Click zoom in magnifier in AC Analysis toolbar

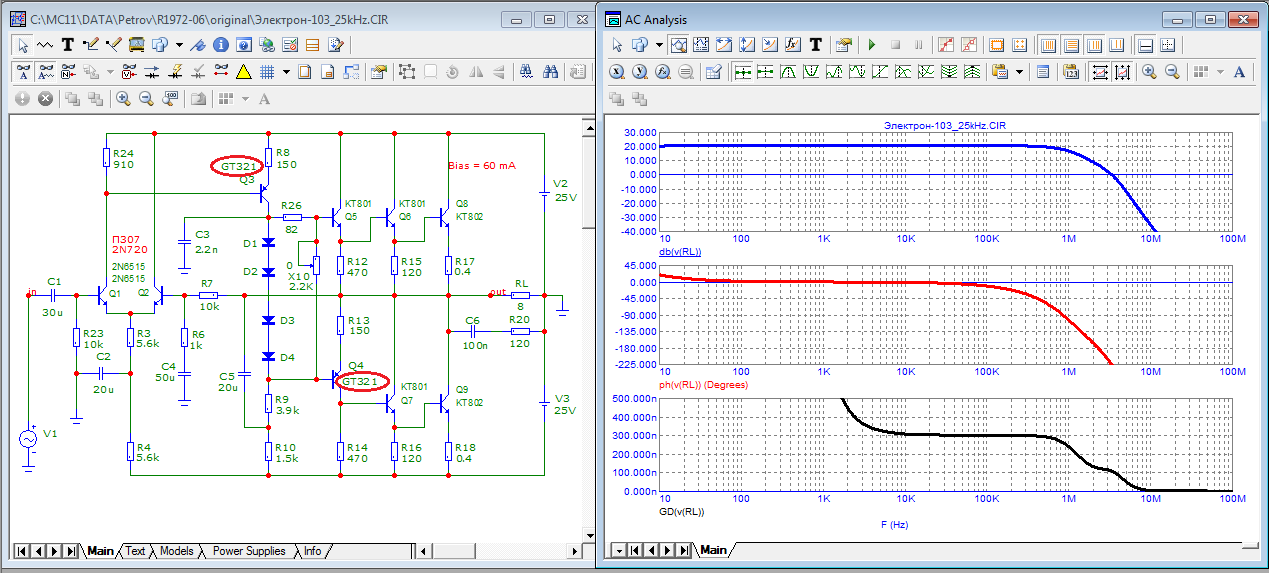[x=1149, y=72]
